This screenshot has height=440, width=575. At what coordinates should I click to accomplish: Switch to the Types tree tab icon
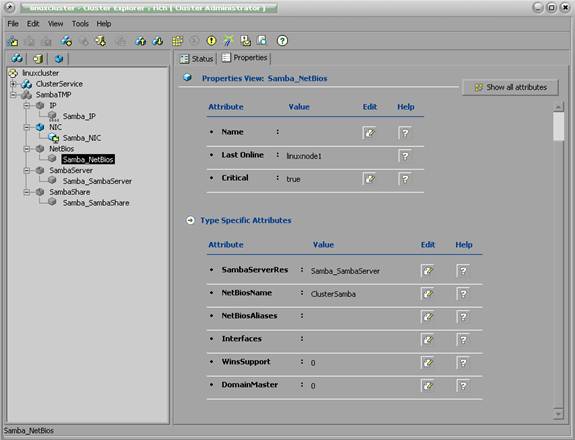(x=59, y=58)
